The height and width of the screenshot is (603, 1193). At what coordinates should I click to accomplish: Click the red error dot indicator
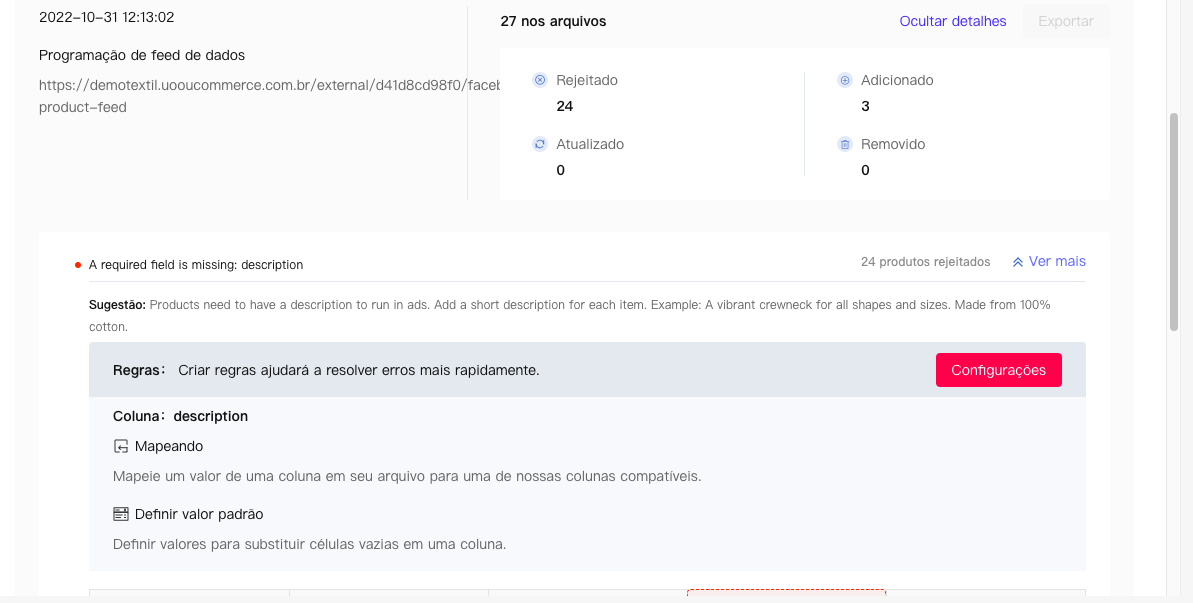click(x=78, y=265)
